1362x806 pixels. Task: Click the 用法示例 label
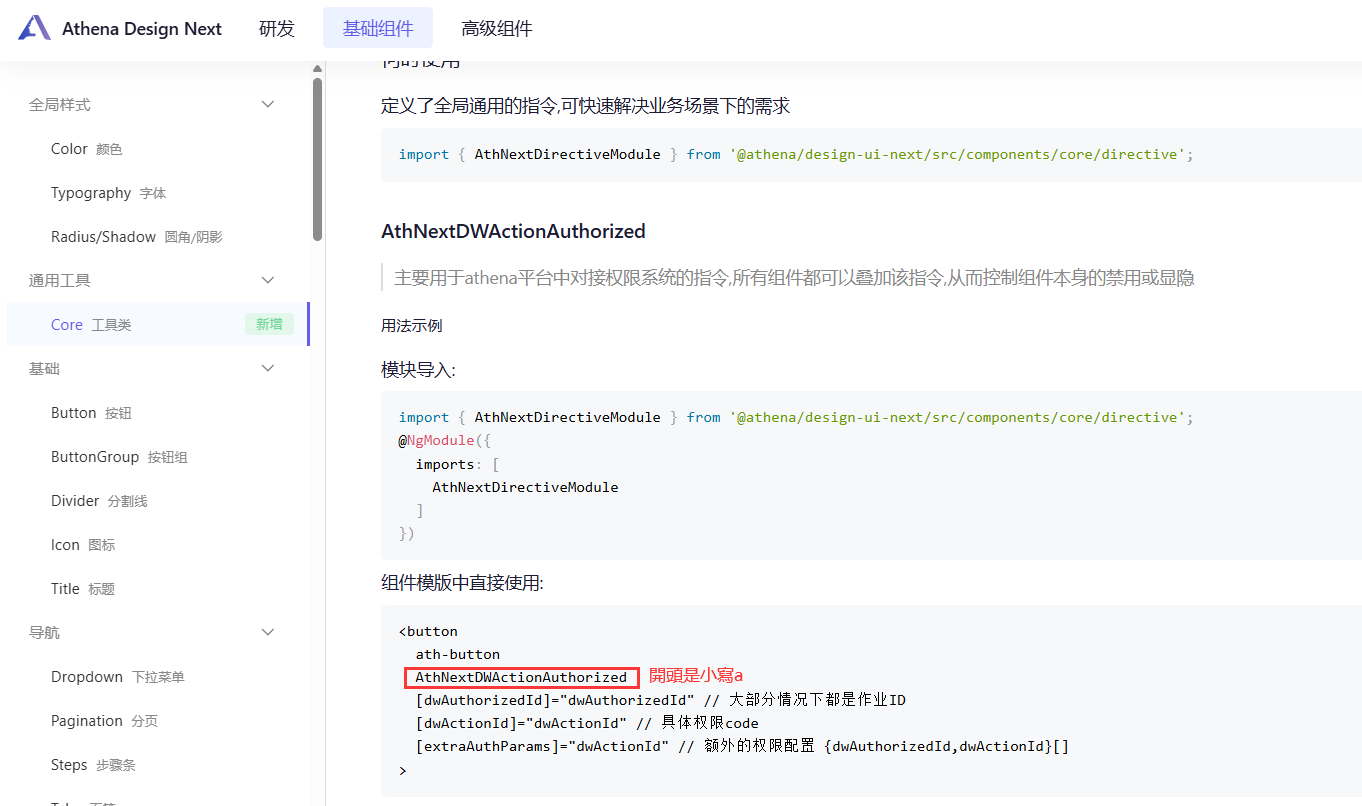[x=411, y=325]
